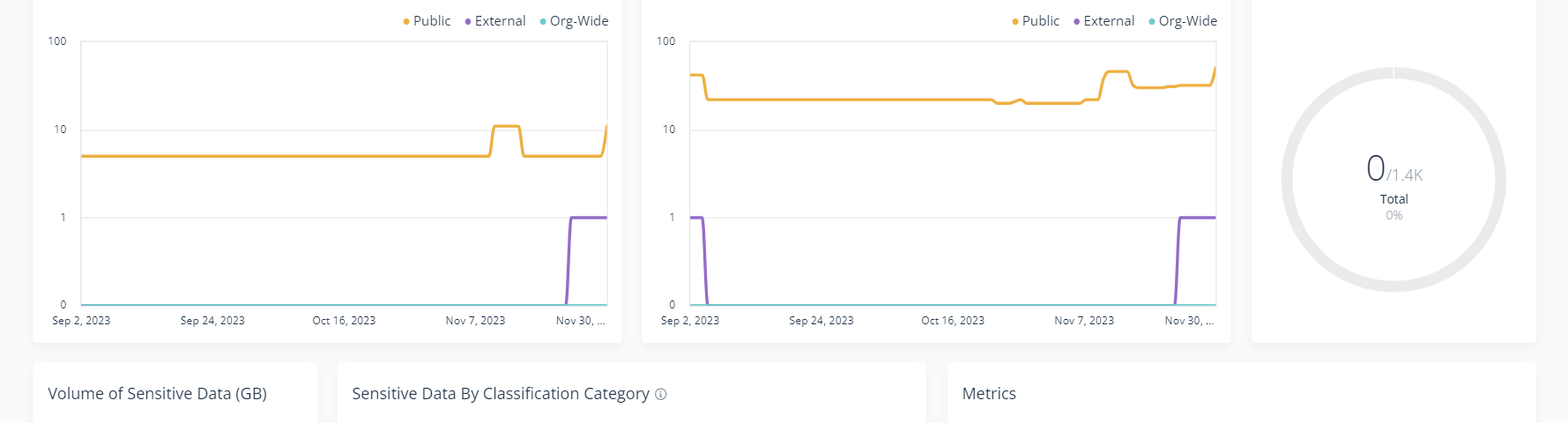Click the purple External legend dot in the right chart
This screenshot has width=1568, height=423.
1076,21
